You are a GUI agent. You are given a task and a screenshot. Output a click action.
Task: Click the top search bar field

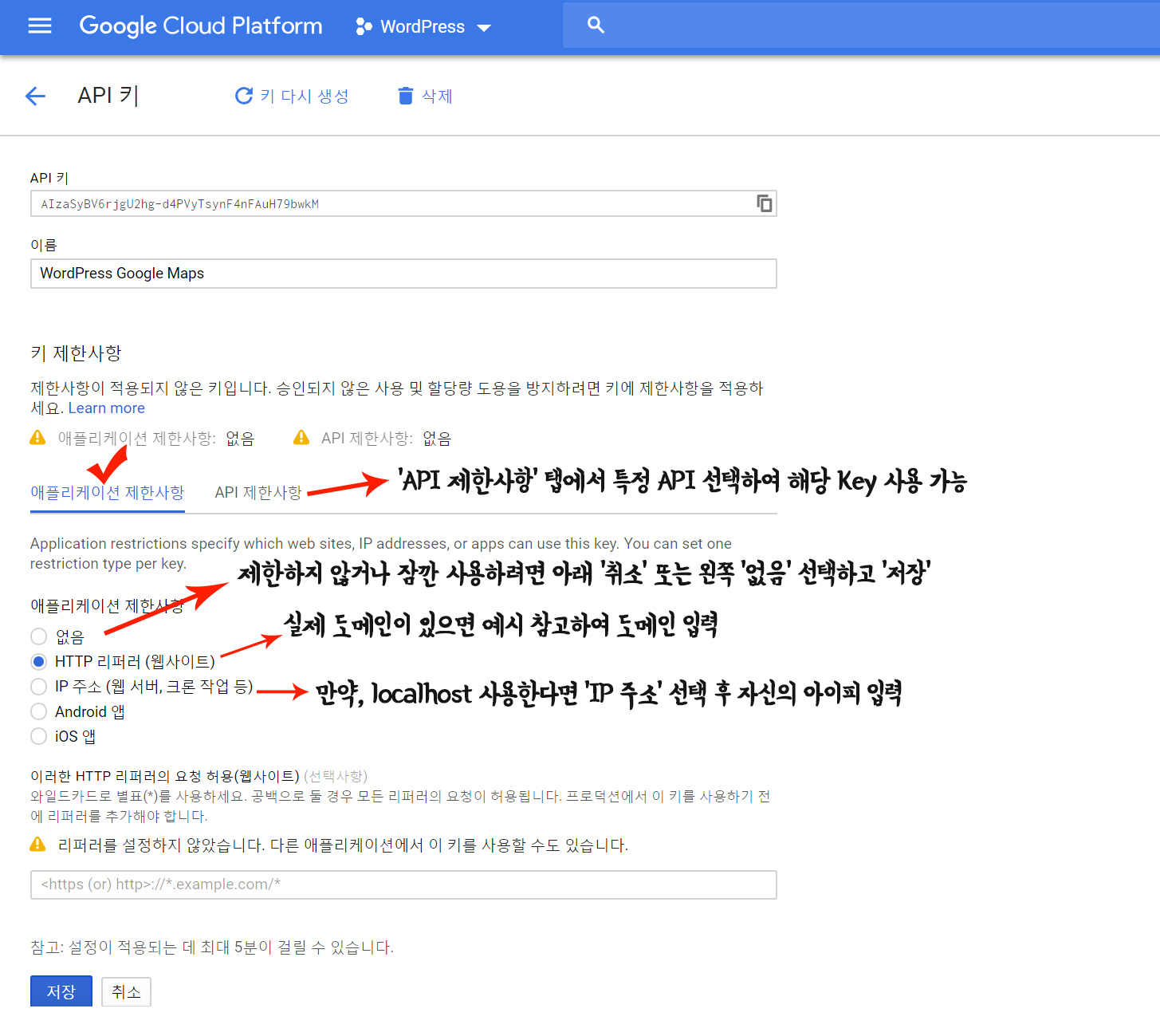pos(861,25)
